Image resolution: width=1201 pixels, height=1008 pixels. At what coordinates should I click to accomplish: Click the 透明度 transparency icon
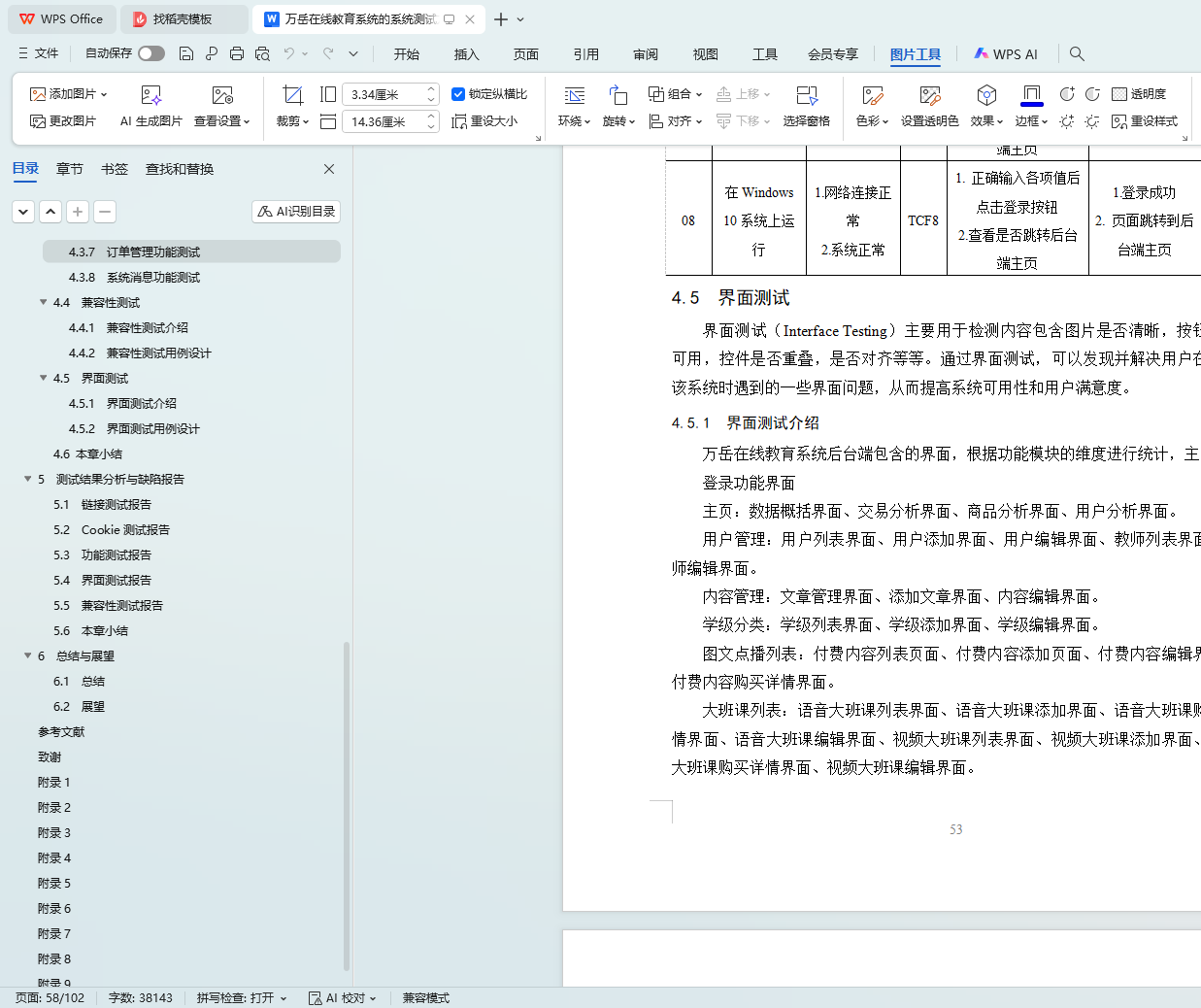click(x=1119, y=94)
